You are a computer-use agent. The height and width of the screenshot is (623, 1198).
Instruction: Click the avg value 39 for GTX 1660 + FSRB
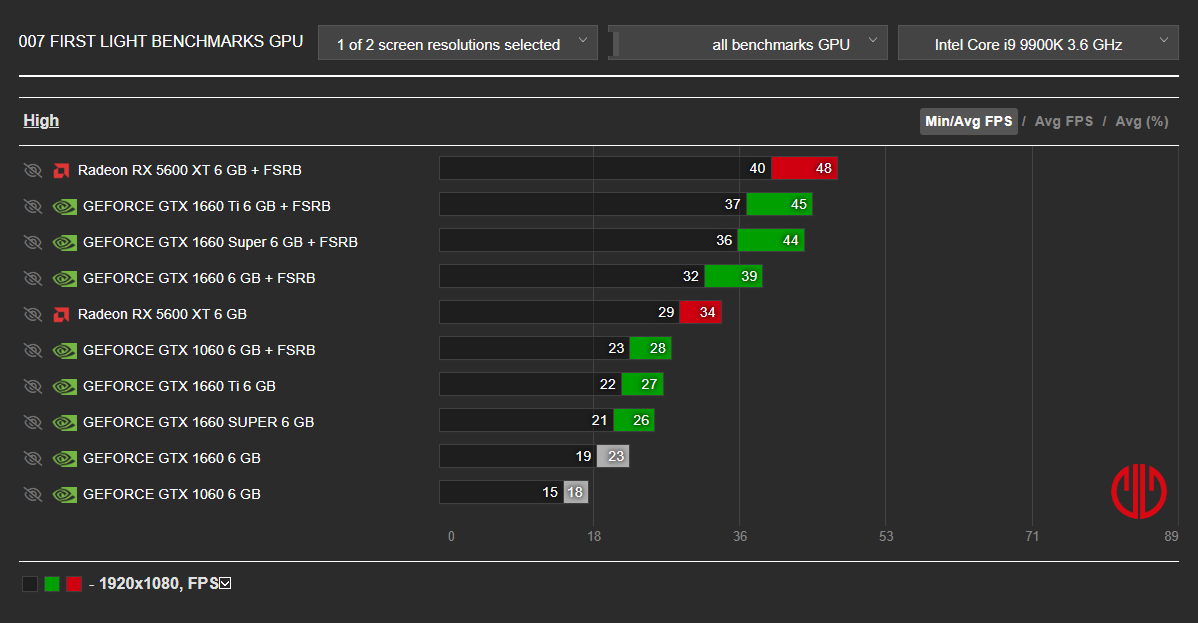coord(749,276)
